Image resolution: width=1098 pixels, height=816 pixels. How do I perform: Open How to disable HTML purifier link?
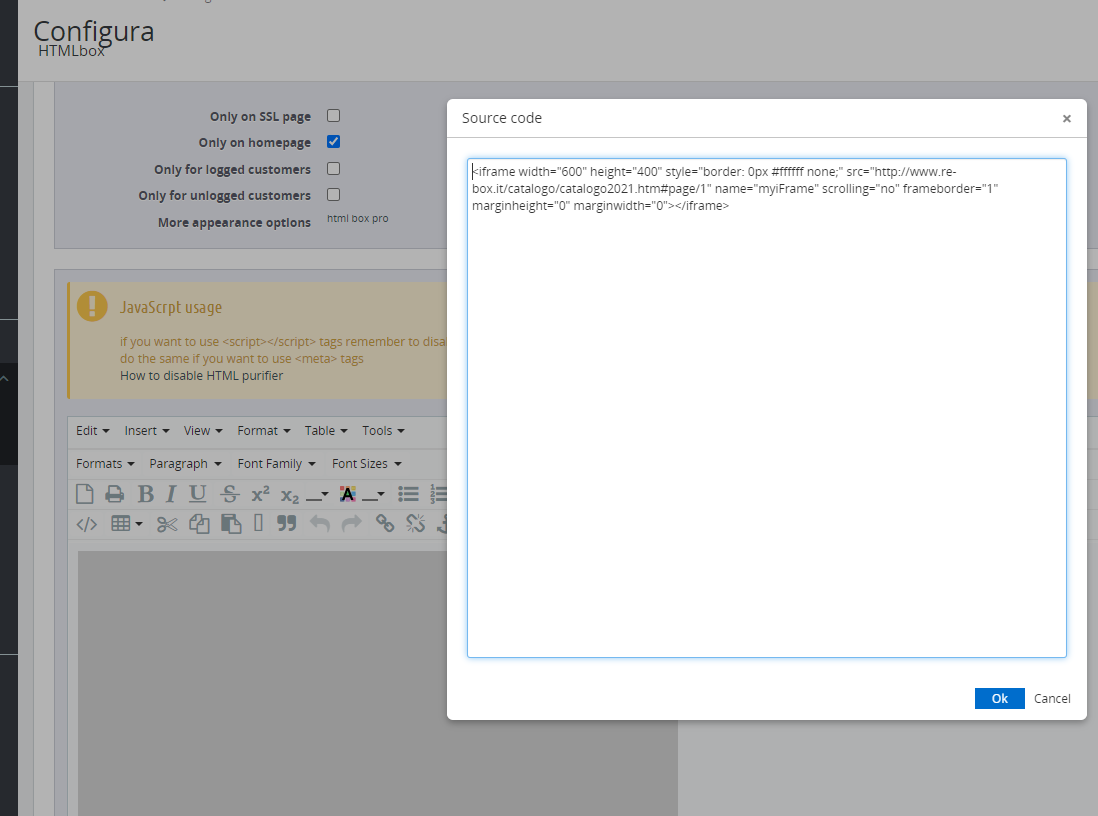point(202,375)
